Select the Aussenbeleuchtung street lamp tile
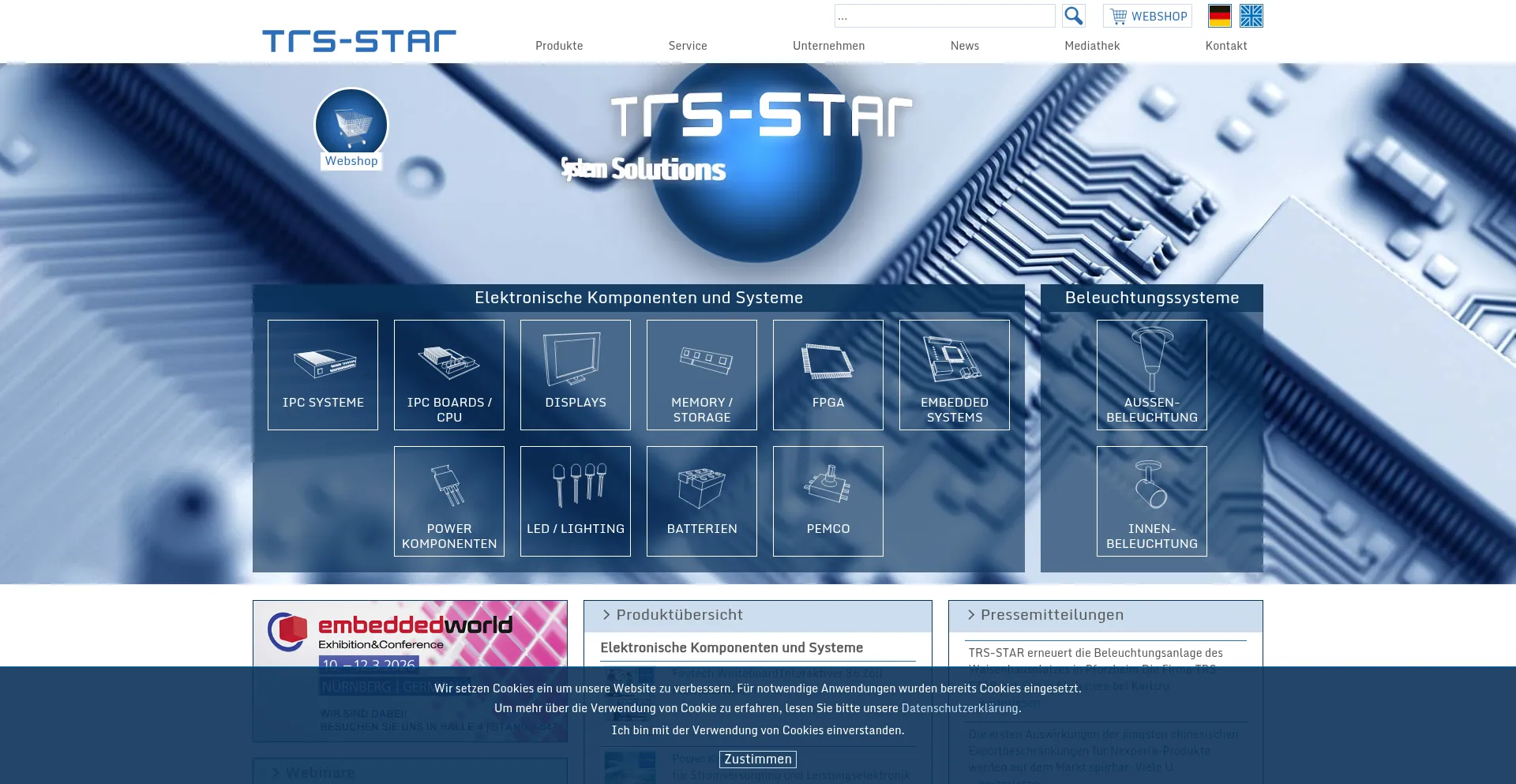 1151,375
